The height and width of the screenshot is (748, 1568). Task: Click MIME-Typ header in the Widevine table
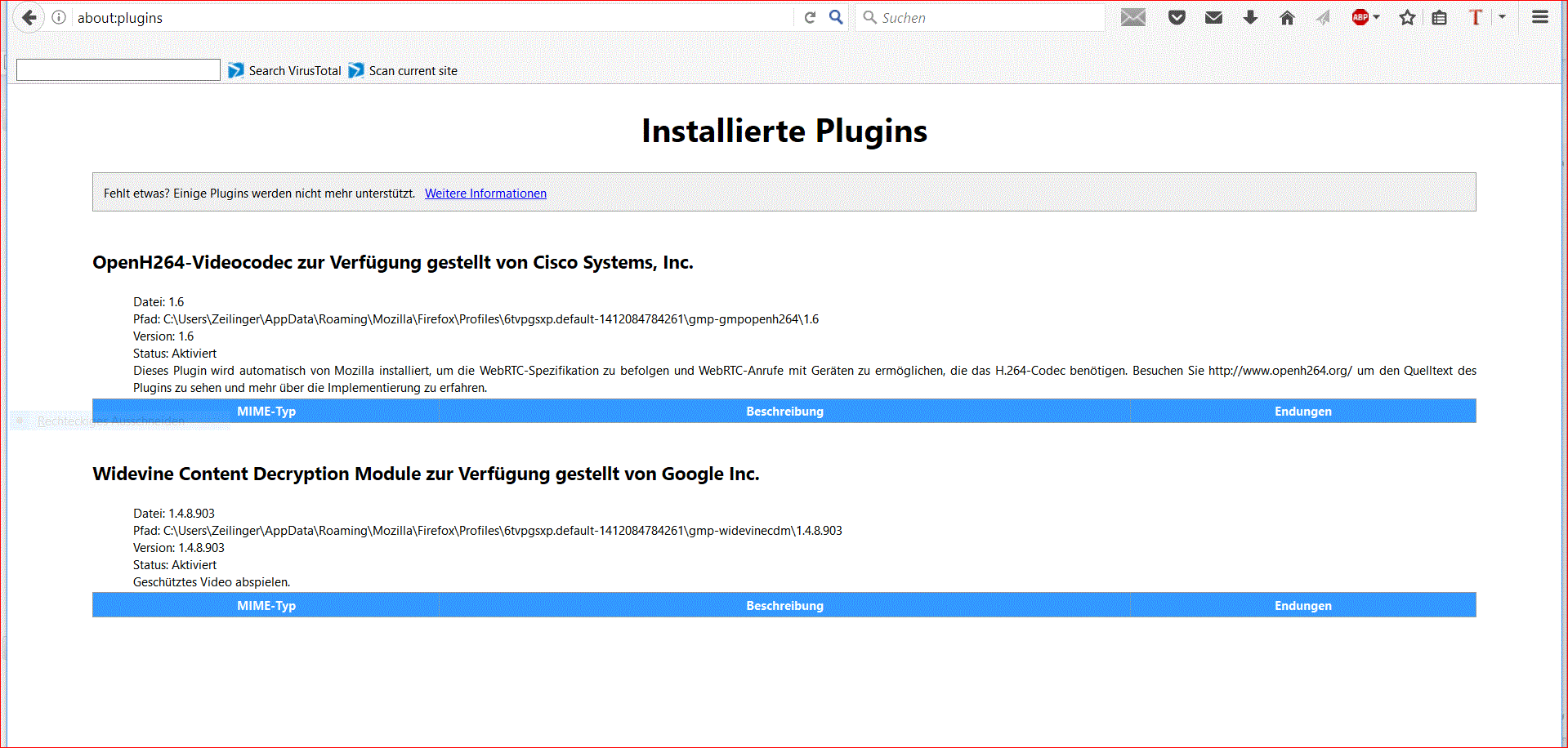tap(266, 606)
